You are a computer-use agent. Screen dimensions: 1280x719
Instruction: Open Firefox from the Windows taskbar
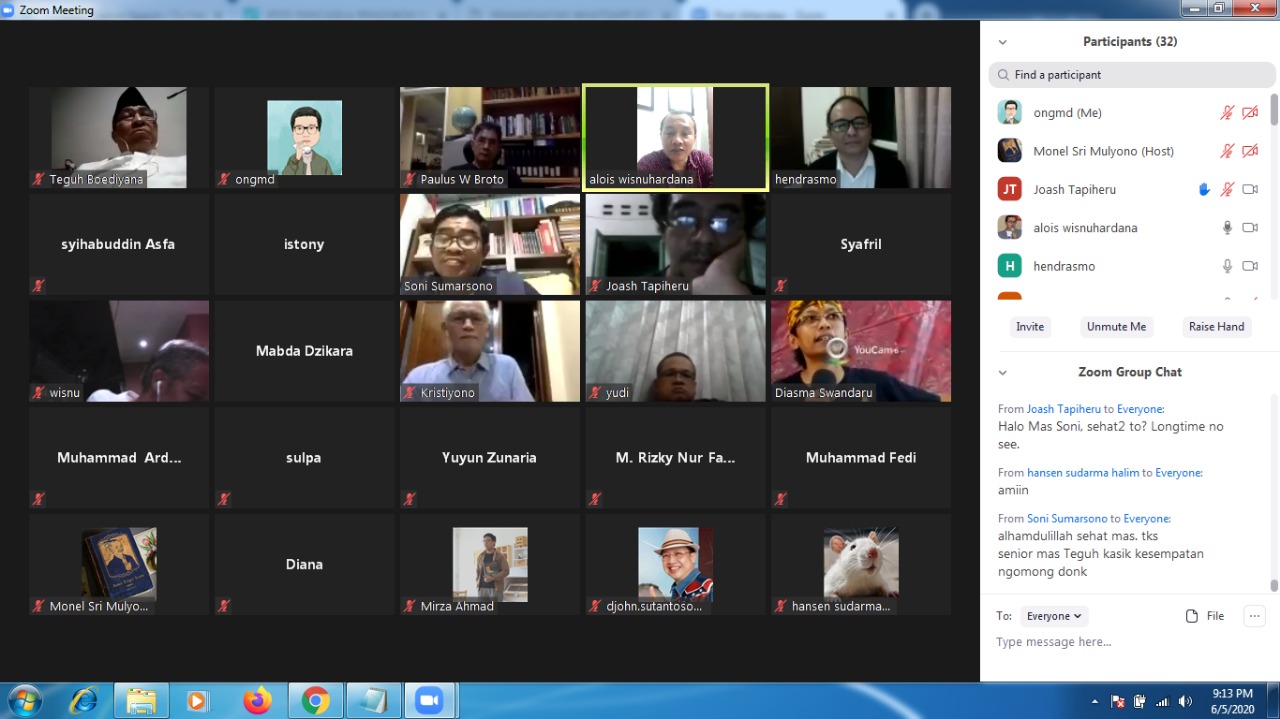point(257,701)
